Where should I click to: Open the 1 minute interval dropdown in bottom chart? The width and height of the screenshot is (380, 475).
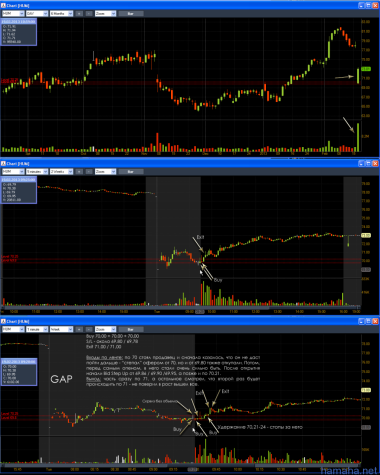tap(37, 329)
